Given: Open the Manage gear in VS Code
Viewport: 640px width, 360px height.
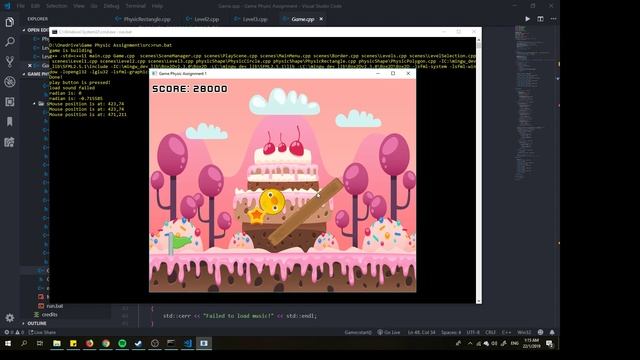Looking at the screenshot, I should point(9,318).
